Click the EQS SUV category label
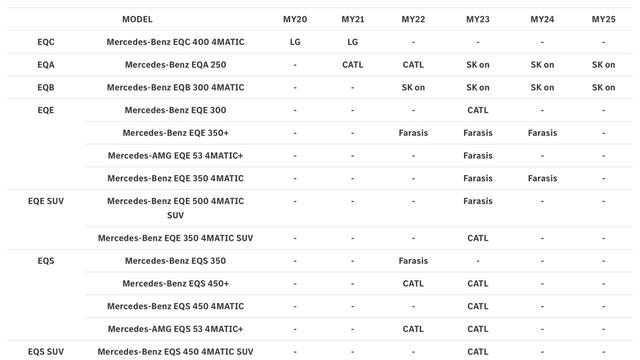Image resolution: width=640 pixels, height=360 pixels. (x=46, y=352)
